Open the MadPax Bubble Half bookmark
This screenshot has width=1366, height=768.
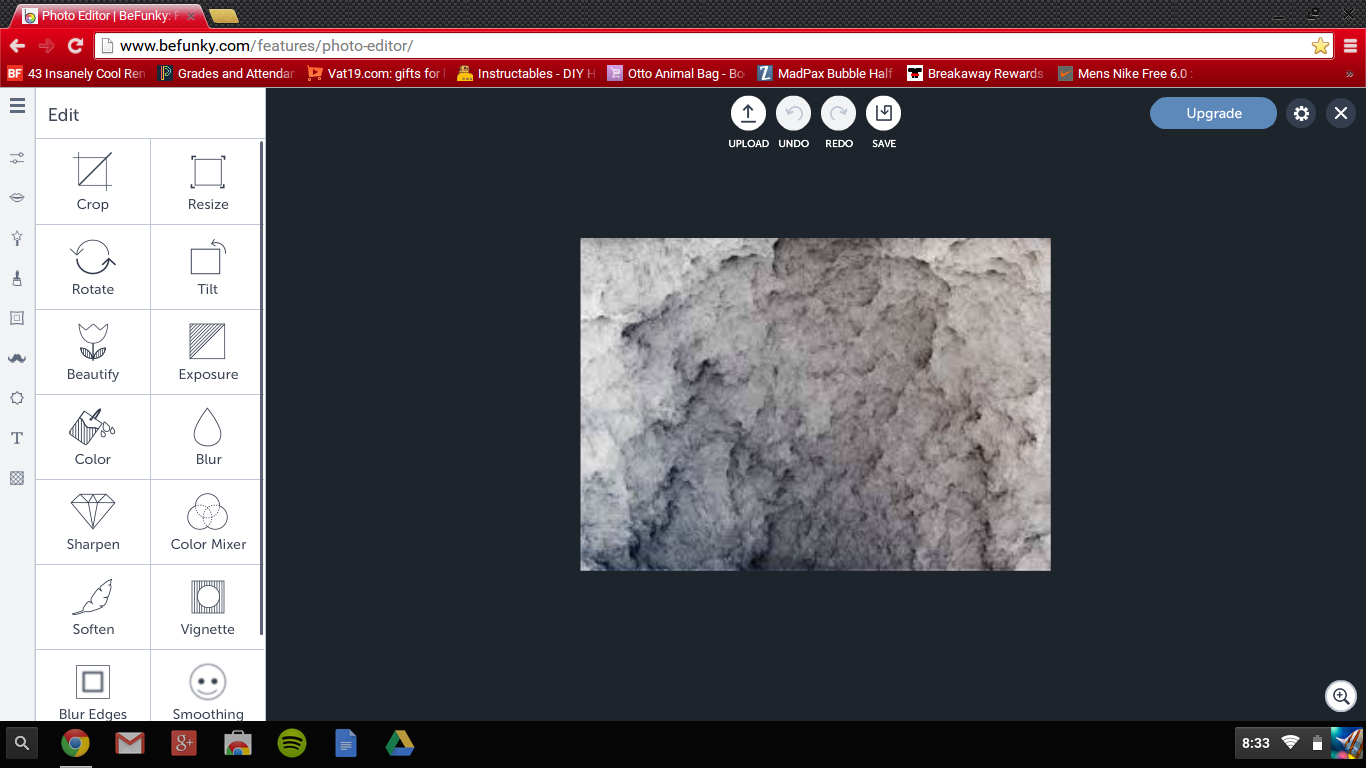(x=826, y=74)
